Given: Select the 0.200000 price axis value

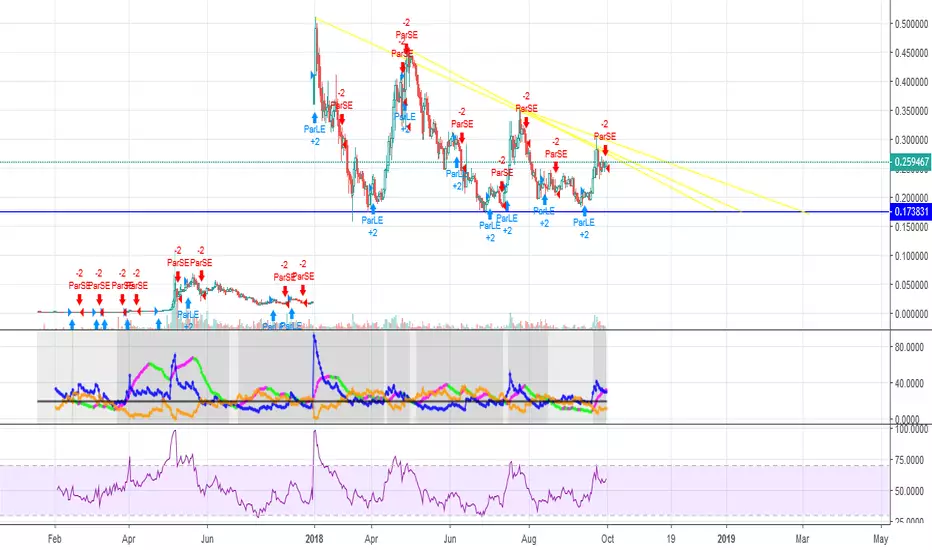Looking at the screenshot, I should [911, 198].
